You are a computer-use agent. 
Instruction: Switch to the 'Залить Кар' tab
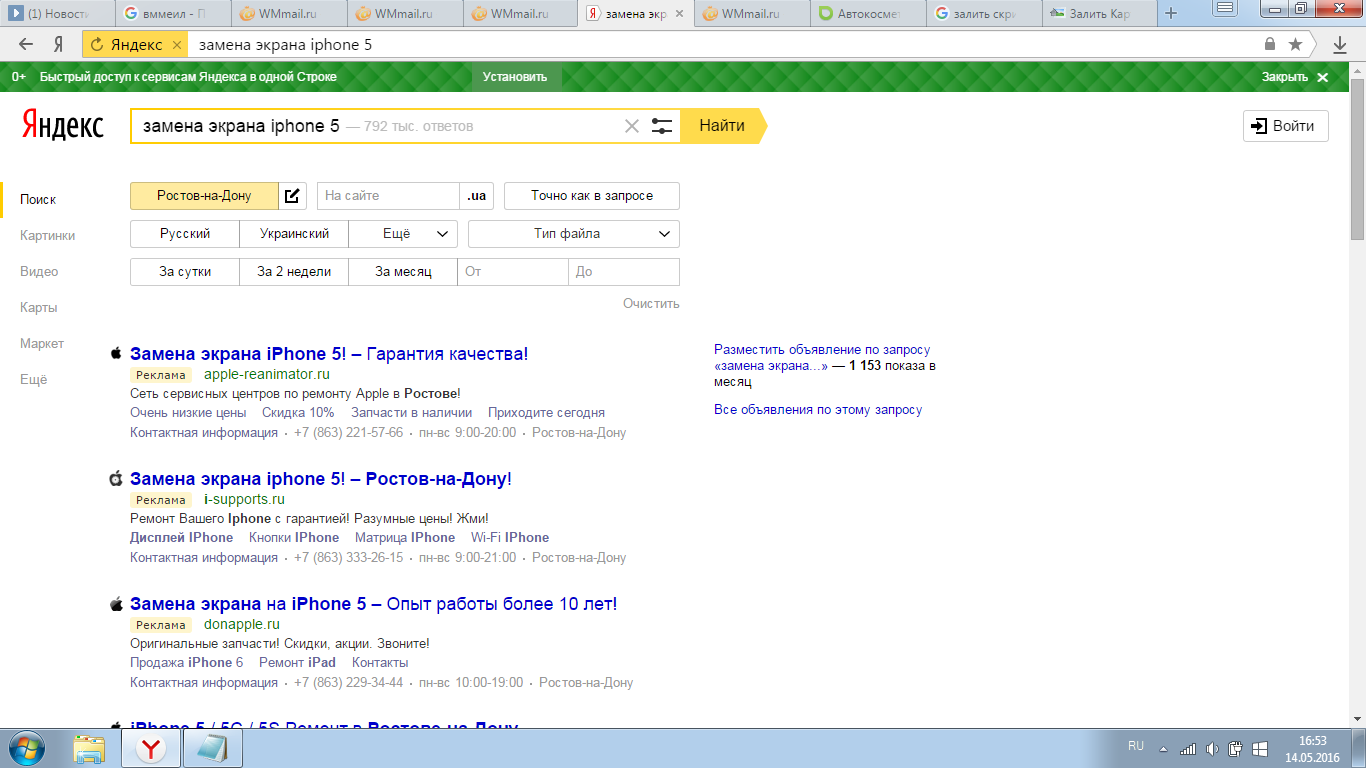click(x=1098, y=14)
